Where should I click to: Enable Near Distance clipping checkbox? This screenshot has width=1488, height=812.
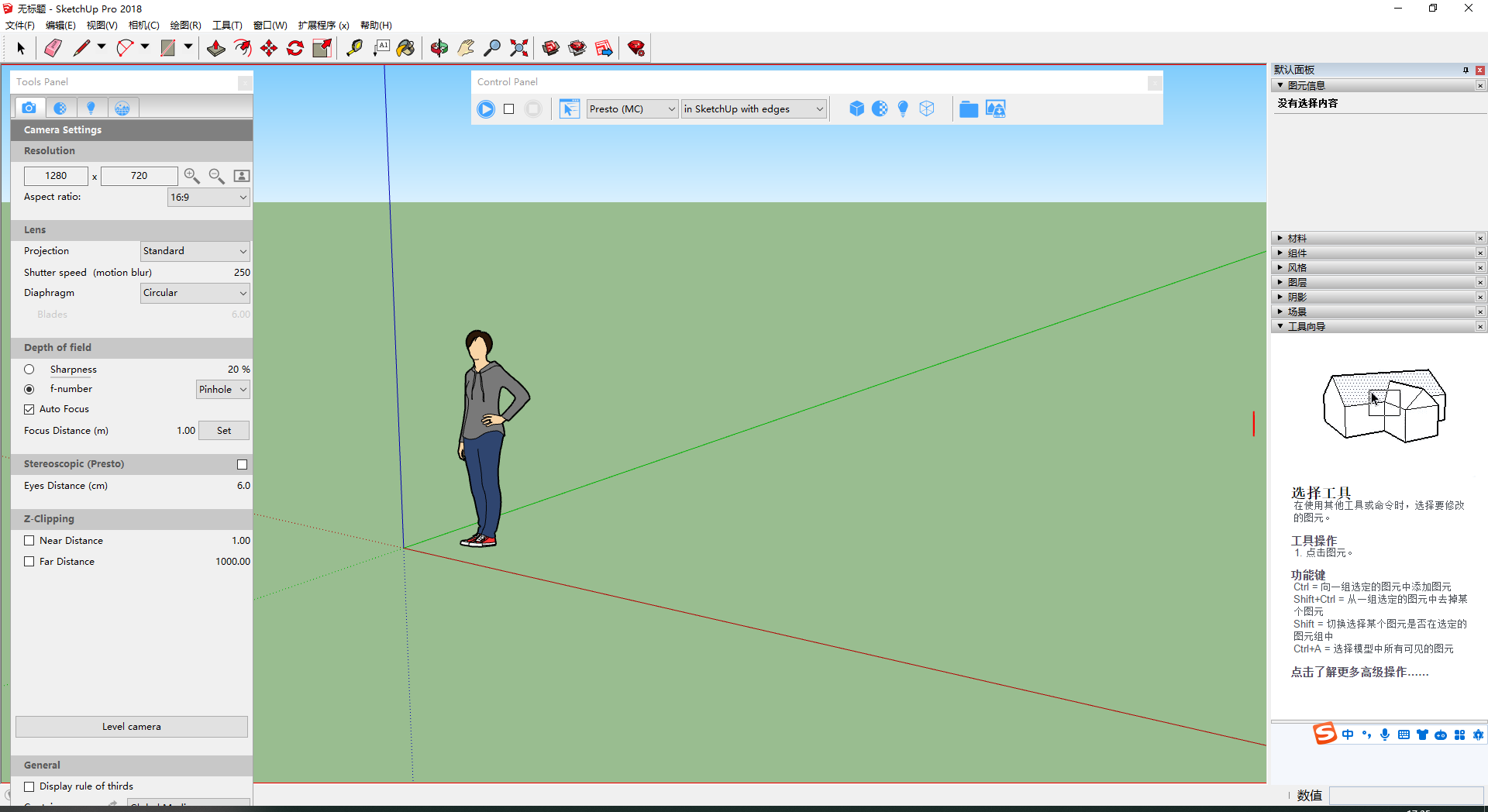29,541
